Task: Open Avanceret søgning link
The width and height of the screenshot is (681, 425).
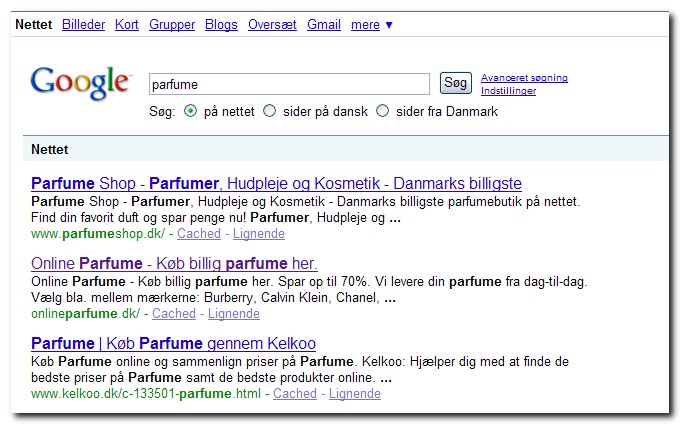Action: [x=524, y=78]
